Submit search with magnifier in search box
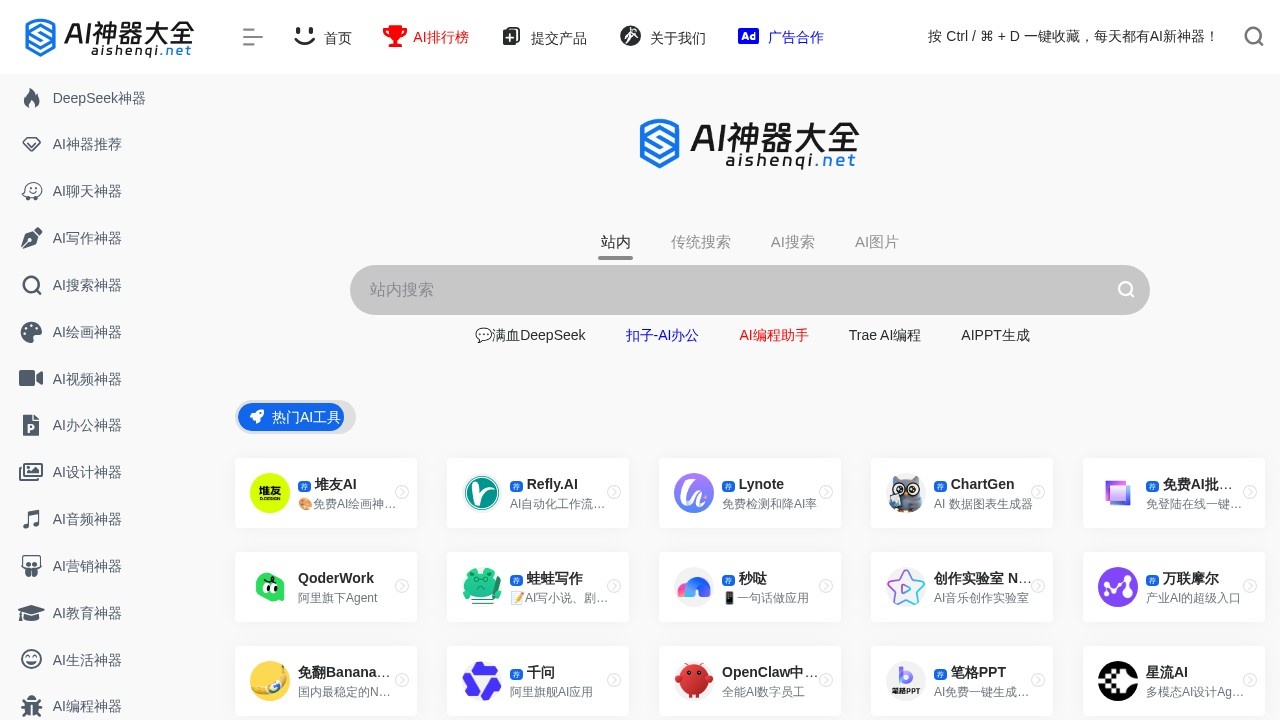Screen dimensions: 1280x720 [1126, 290]
